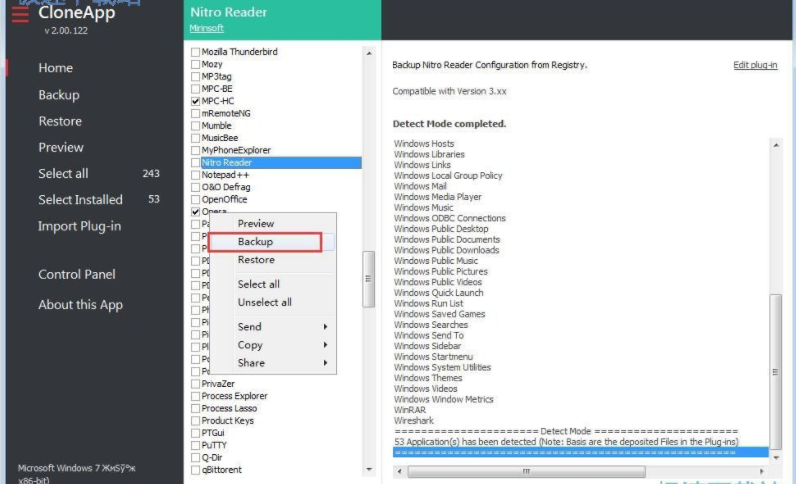Image resolution: width=796 pixels, height=484 pixels.
Task: Check the qBittorent checkbox
Action: [x=195, y=470]
